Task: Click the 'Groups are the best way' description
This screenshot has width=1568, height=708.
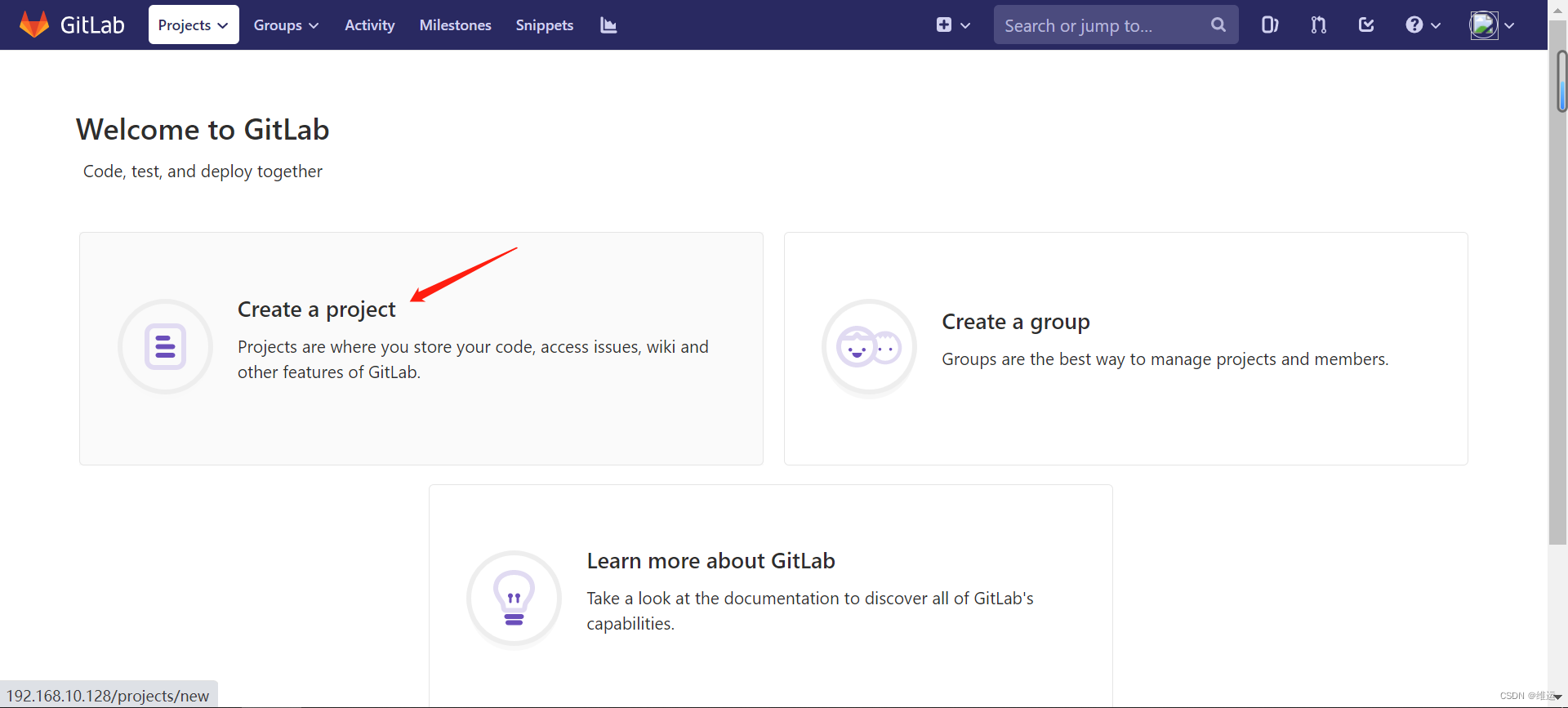Action: 1165,359
